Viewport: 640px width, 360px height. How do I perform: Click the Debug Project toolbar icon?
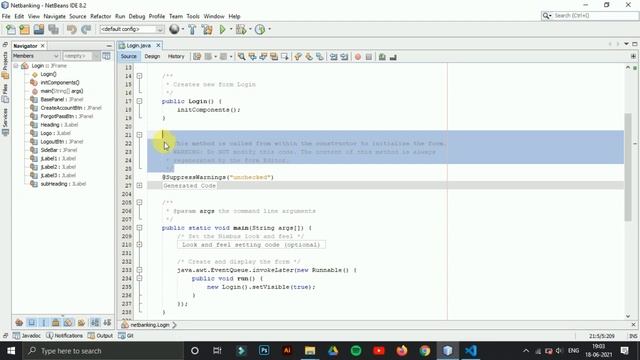(241, 29)
